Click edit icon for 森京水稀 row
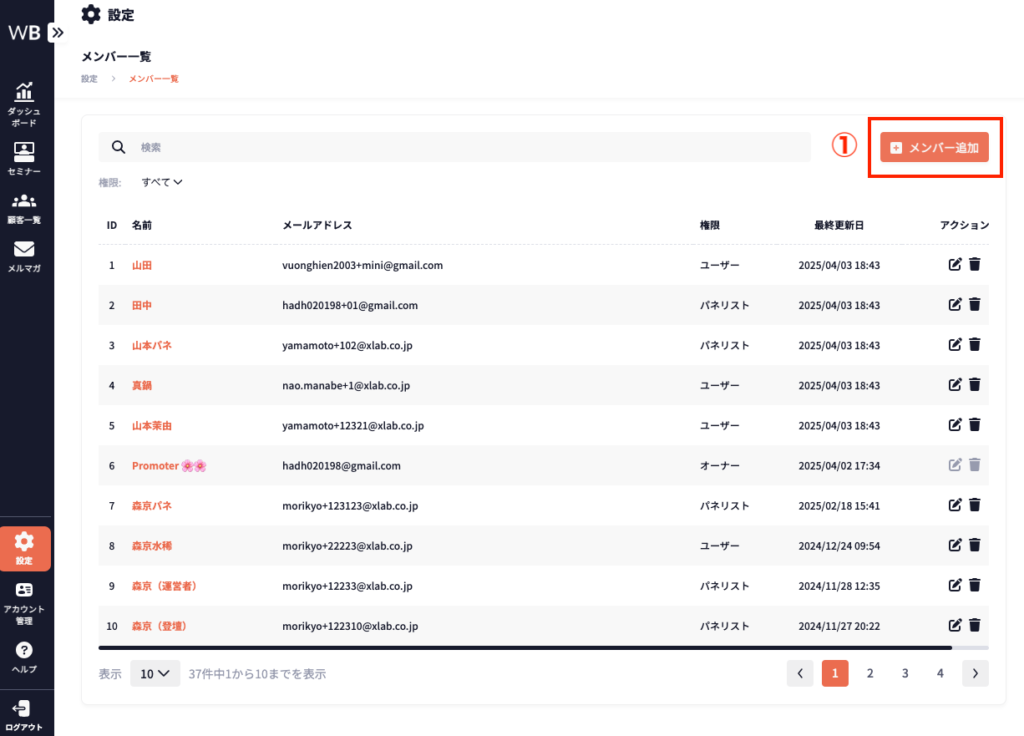 click(x=955, y=545)
